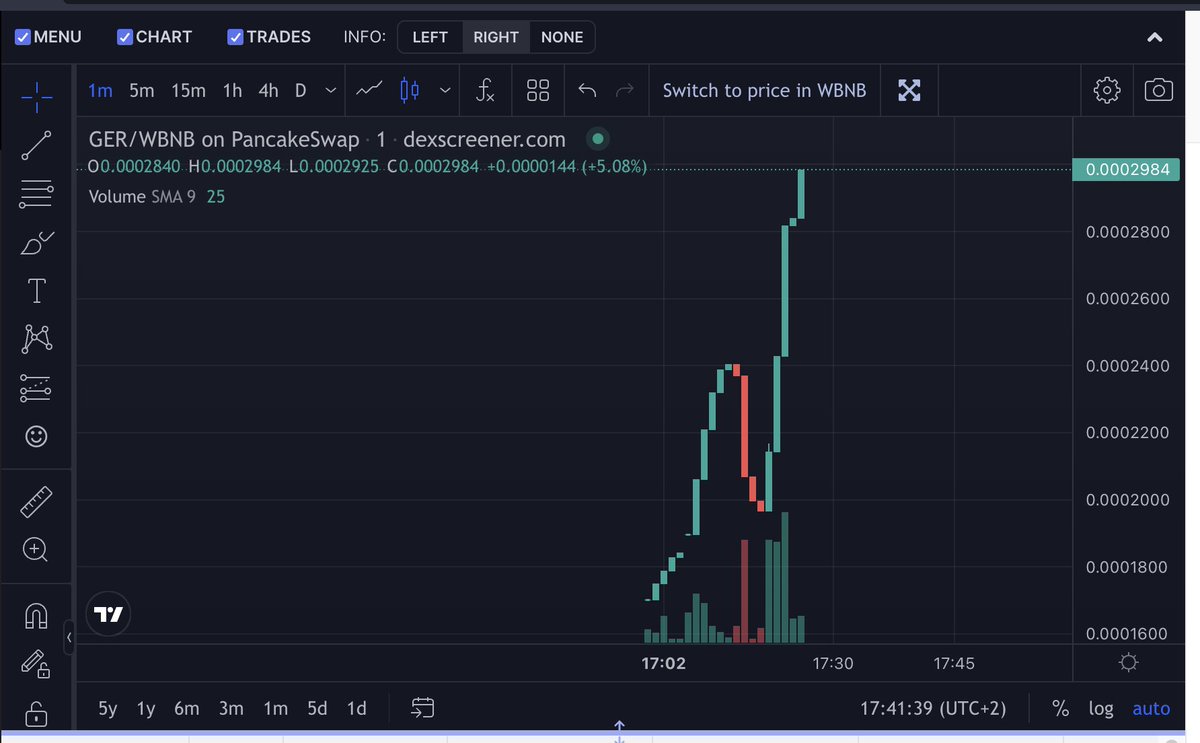Select the brush drawing tool

click(37, 243)
